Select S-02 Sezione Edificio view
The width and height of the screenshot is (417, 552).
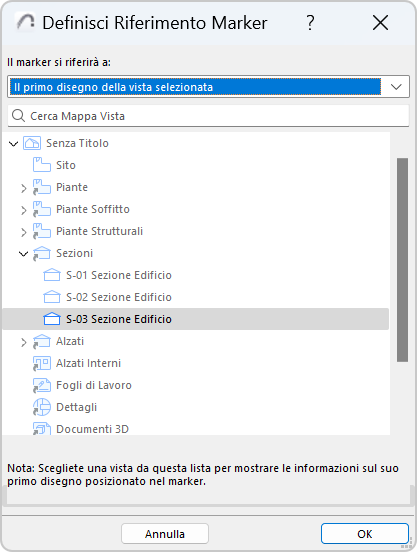(119, 297)
